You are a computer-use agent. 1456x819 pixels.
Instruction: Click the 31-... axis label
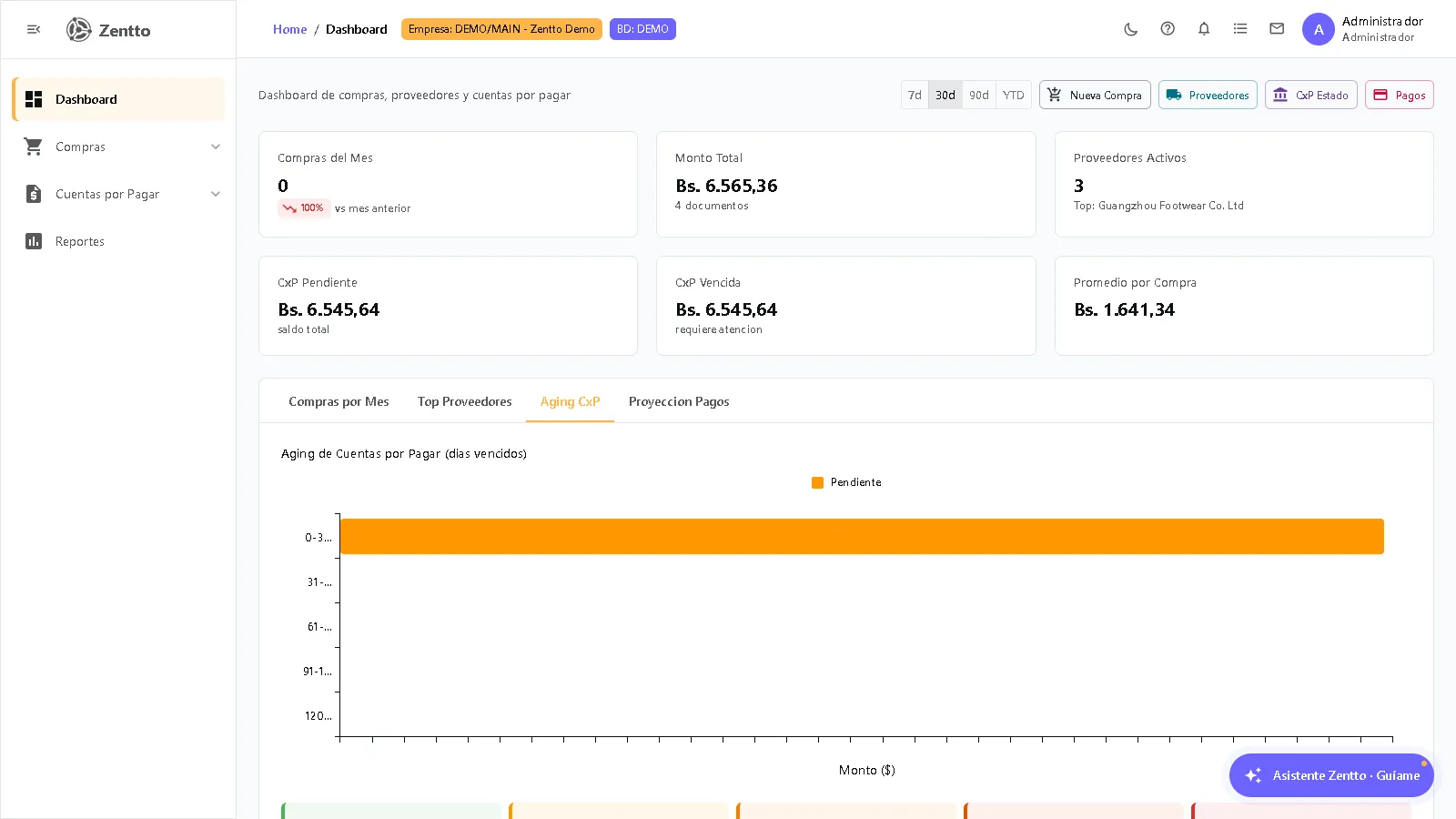tap(319, 582)
